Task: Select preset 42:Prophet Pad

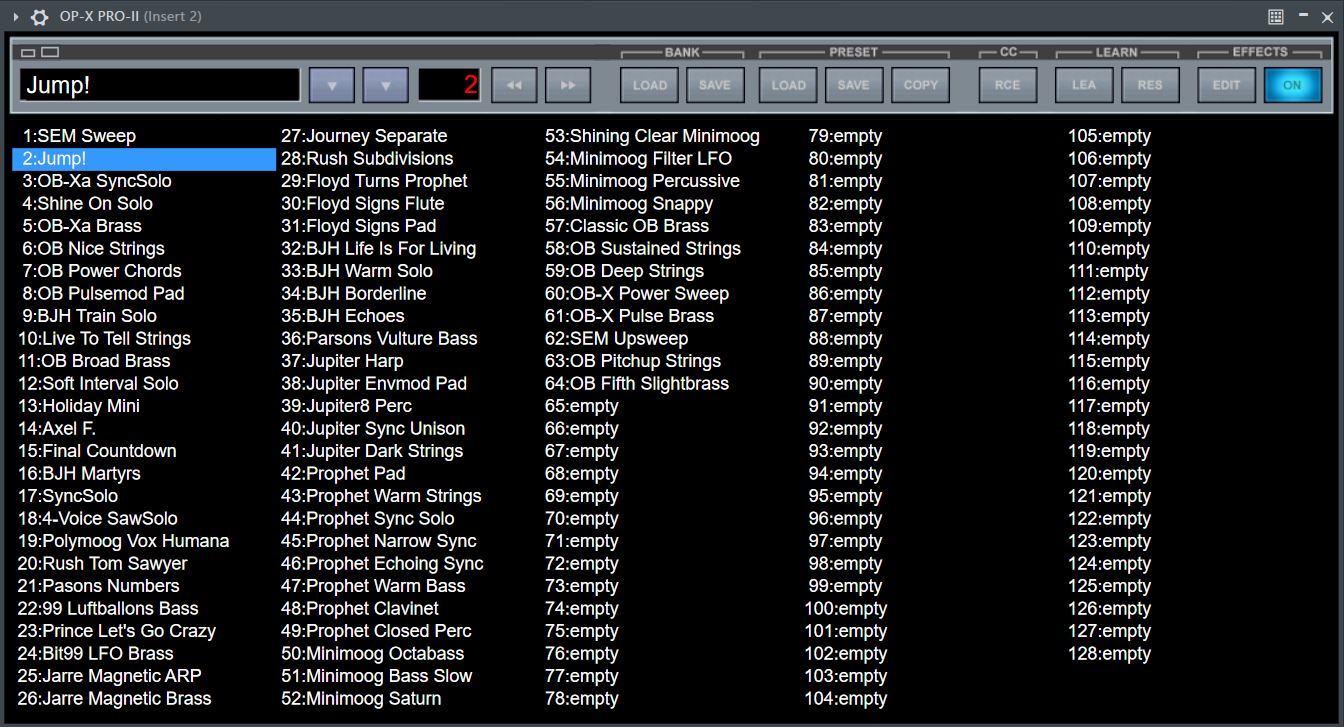Action: (343, 473)
